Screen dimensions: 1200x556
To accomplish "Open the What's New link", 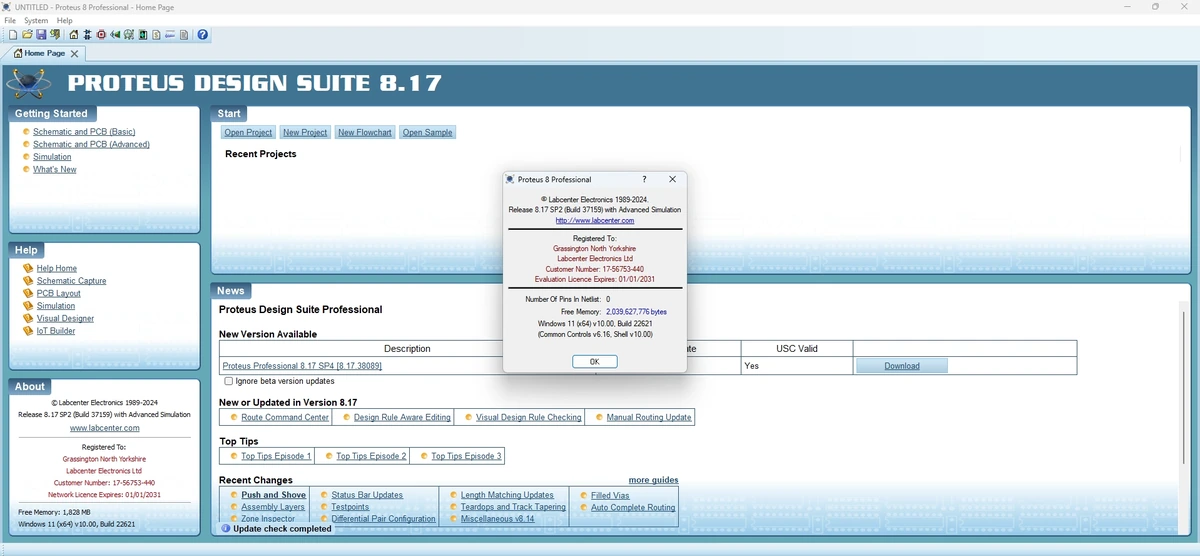I will click(55, 169).
